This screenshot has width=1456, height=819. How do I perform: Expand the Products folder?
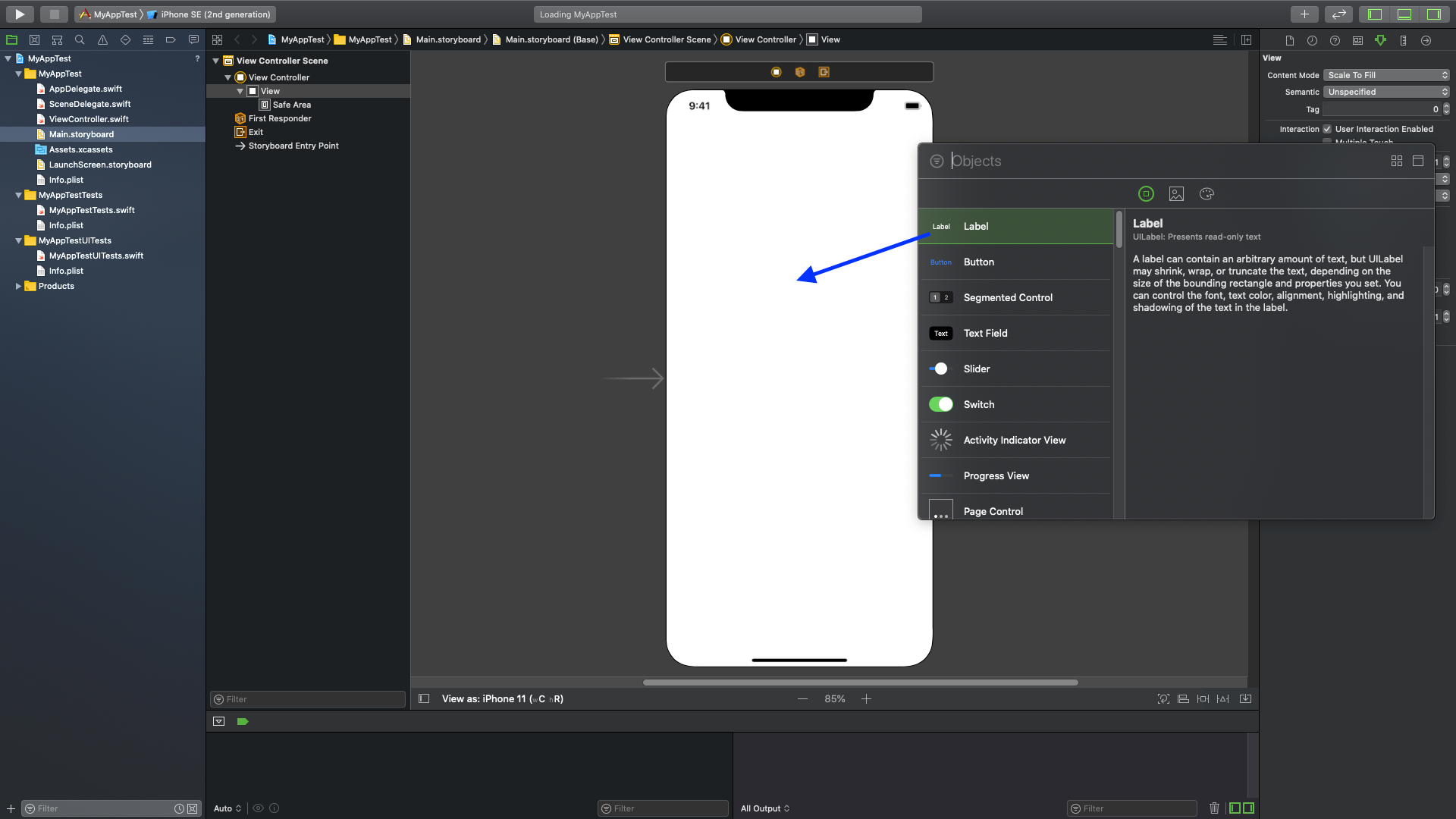coord(18,286)
